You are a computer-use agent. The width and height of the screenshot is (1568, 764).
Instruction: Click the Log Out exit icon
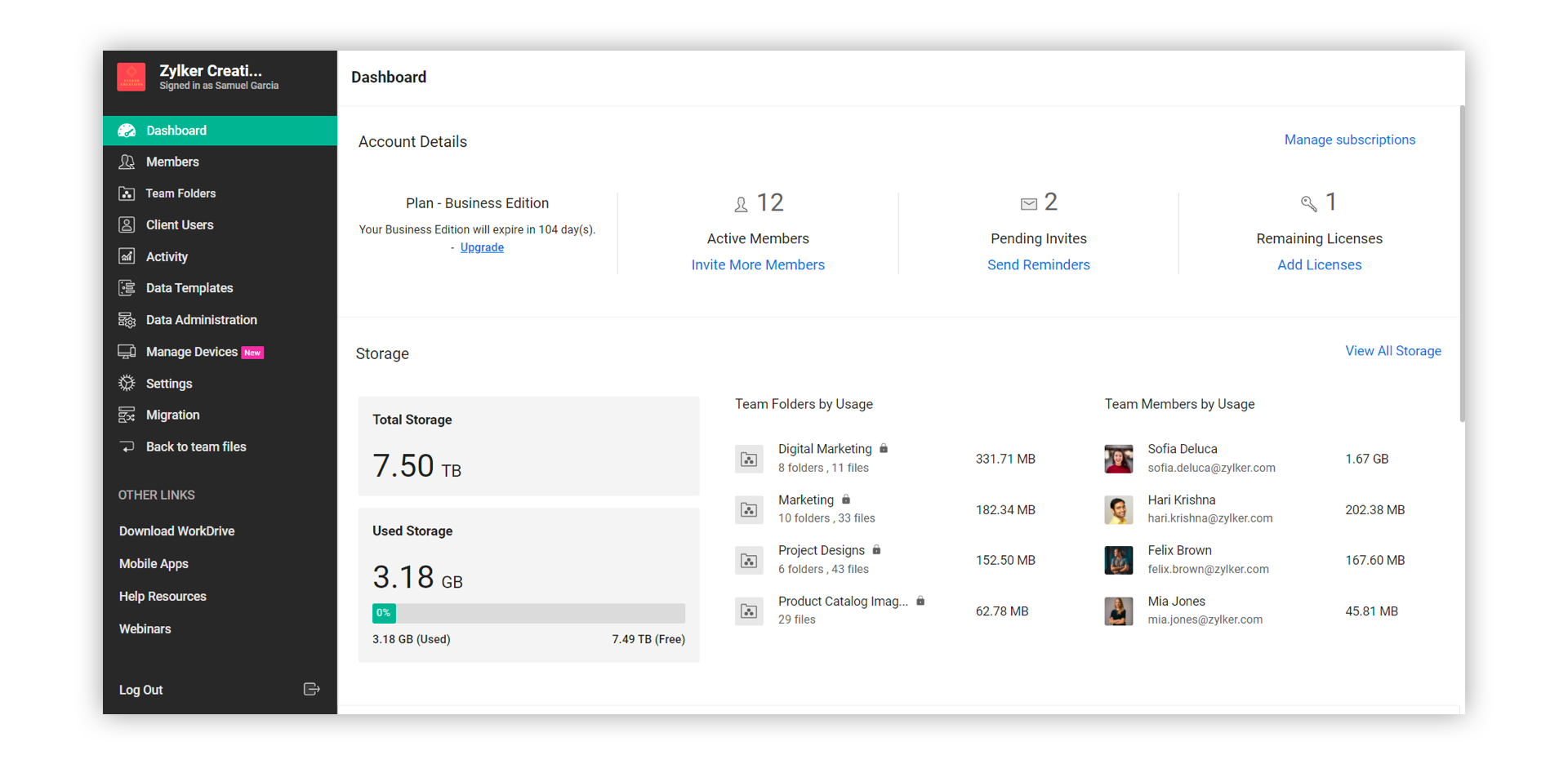311,690
